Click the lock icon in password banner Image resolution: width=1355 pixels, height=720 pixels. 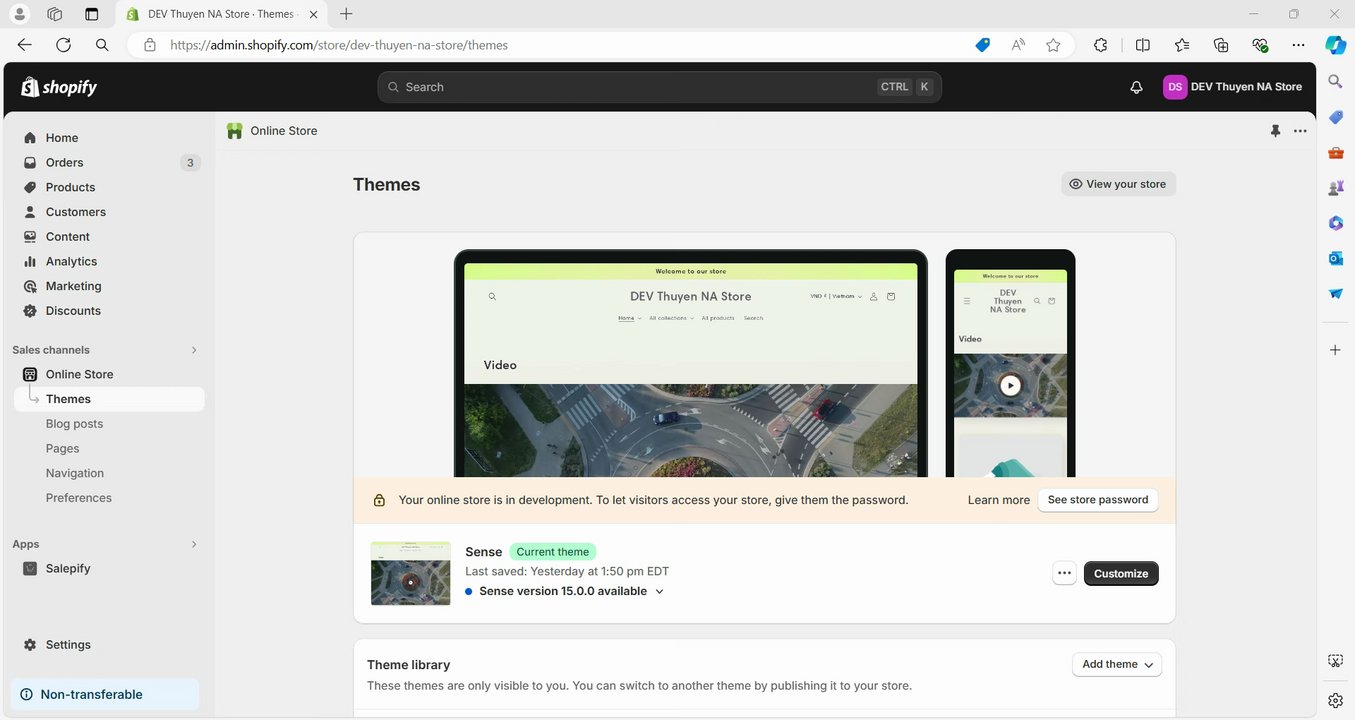click(379, 500)
